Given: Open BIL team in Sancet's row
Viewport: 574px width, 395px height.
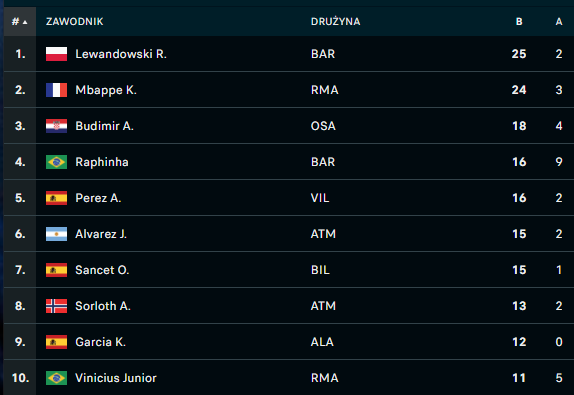Looking at the screenshot, I should [320, 270].
